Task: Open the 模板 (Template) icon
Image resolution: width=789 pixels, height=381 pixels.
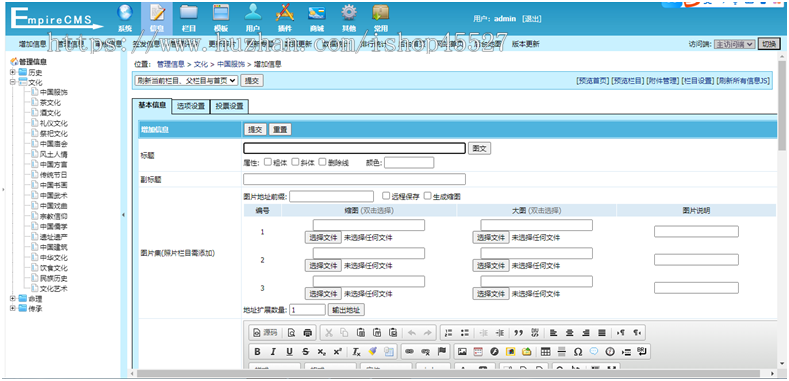Action: pos(220,13)
